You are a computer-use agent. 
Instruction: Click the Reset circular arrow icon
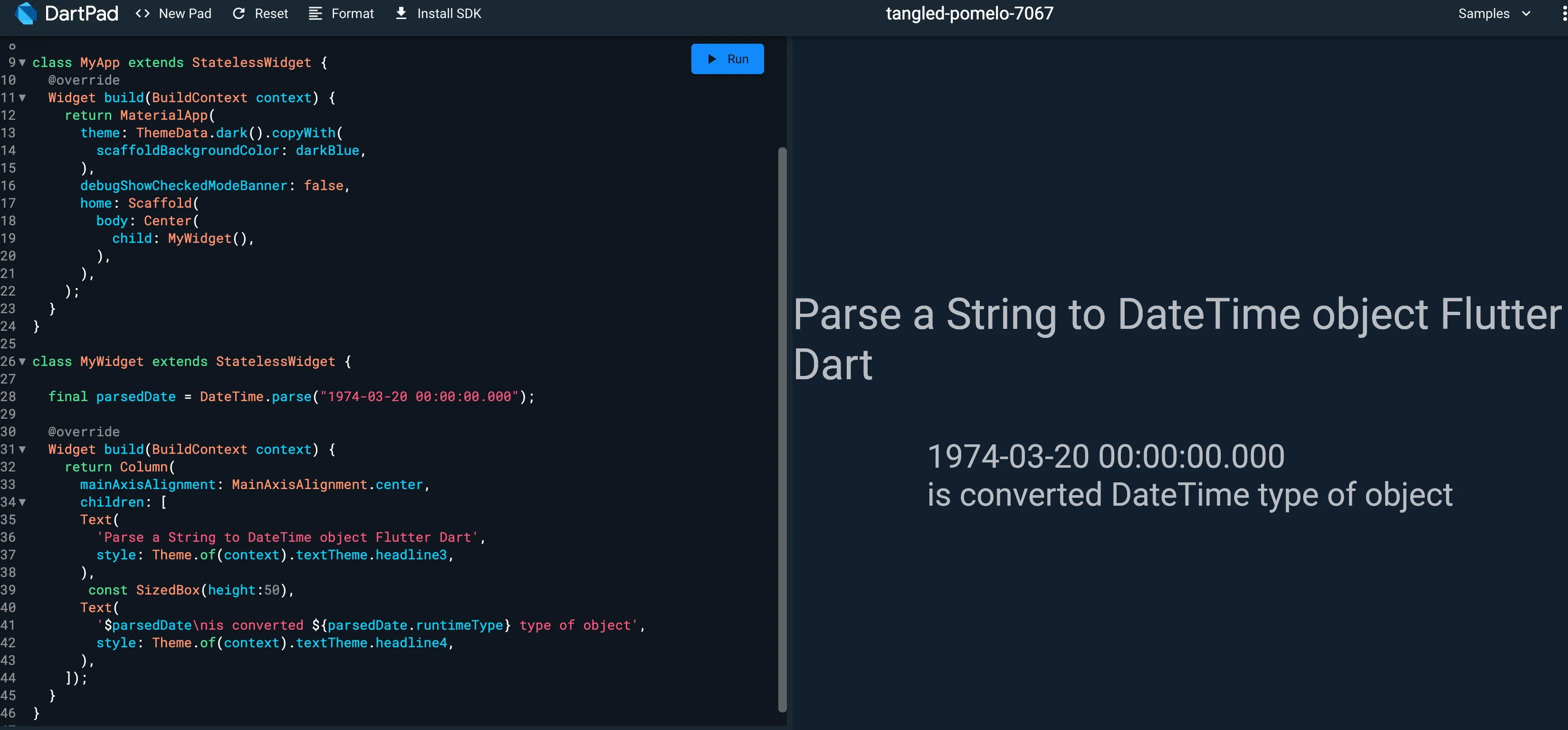click(239, 13)
